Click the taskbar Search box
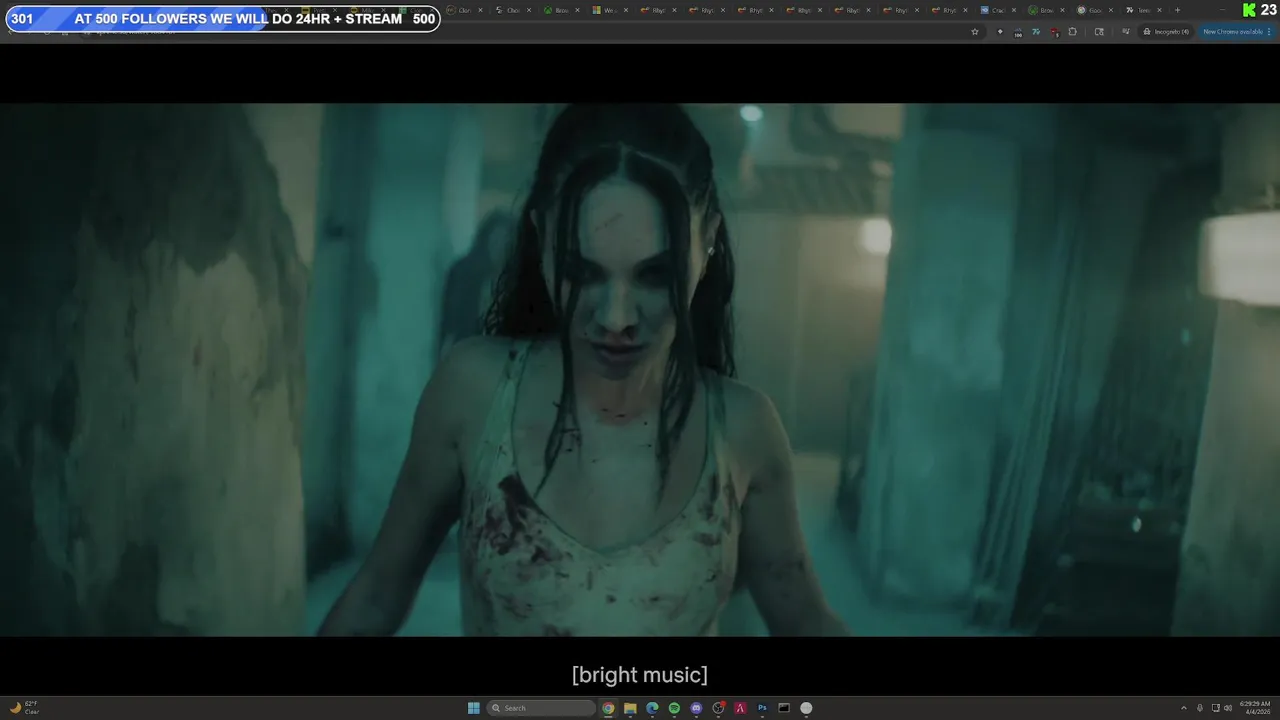1280x720 pixels. pos(541,708)
